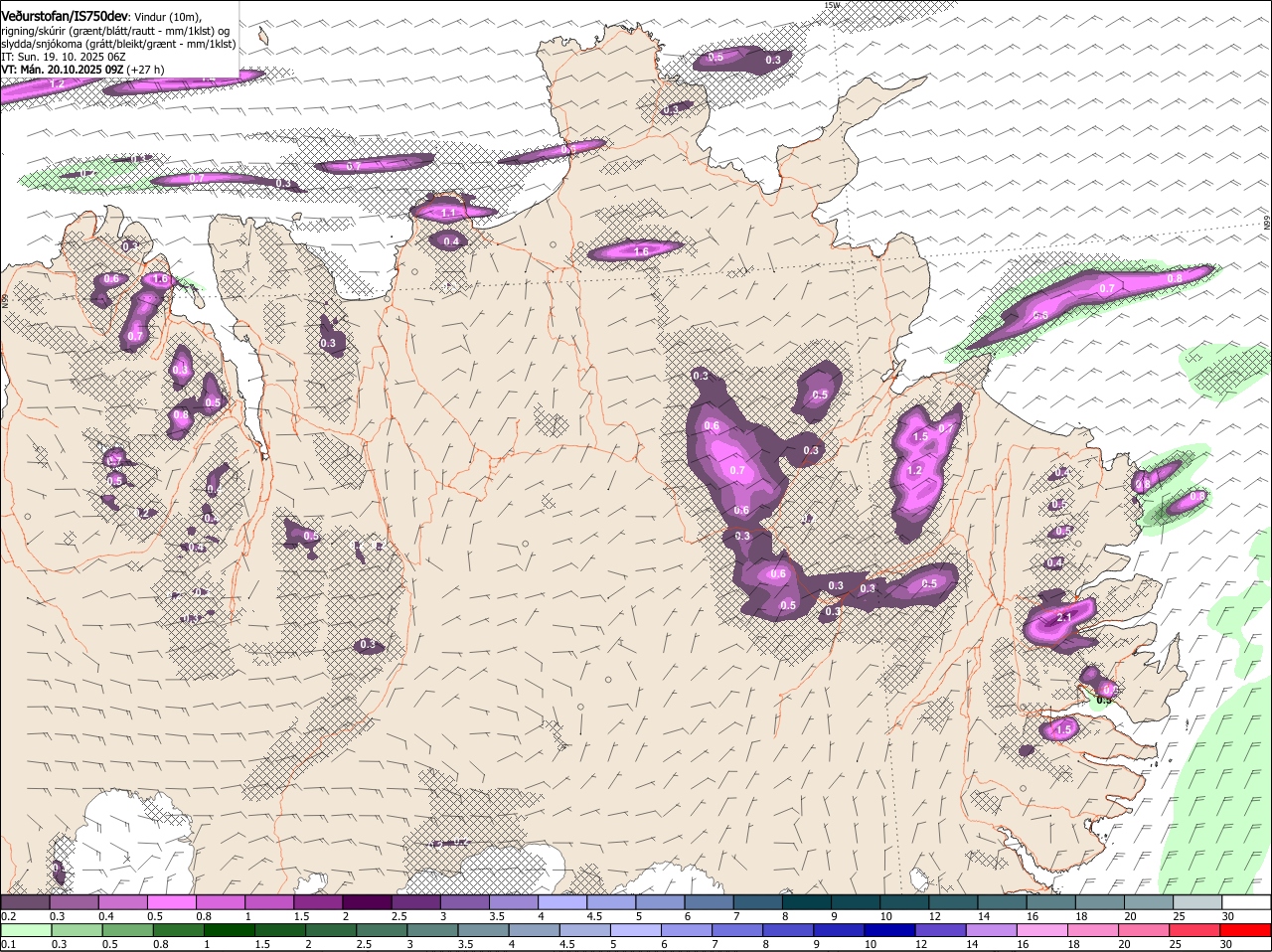1272x952 pixels.
Task: Click the darkest green lower swatch between 1 and 1.5
Action: [231, 930]
